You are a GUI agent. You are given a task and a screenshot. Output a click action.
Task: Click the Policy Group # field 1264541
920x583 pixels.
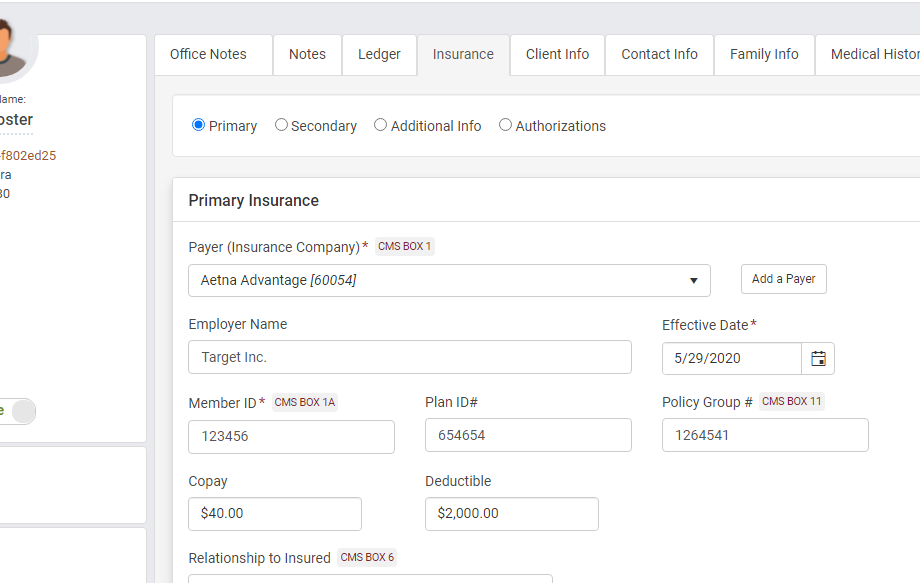pos(765,435)
